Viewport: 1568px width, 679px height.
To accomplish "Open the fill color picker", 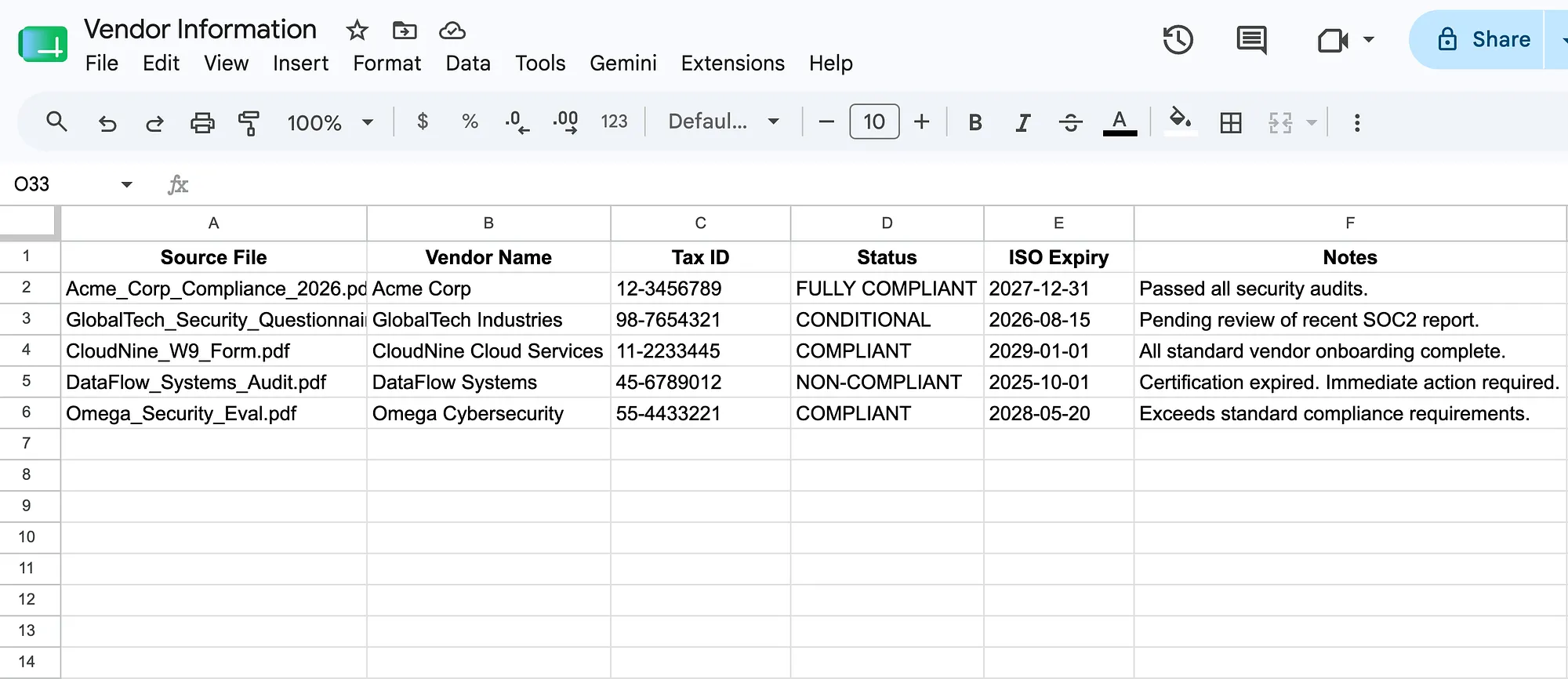I will [x=1180, y=122].
